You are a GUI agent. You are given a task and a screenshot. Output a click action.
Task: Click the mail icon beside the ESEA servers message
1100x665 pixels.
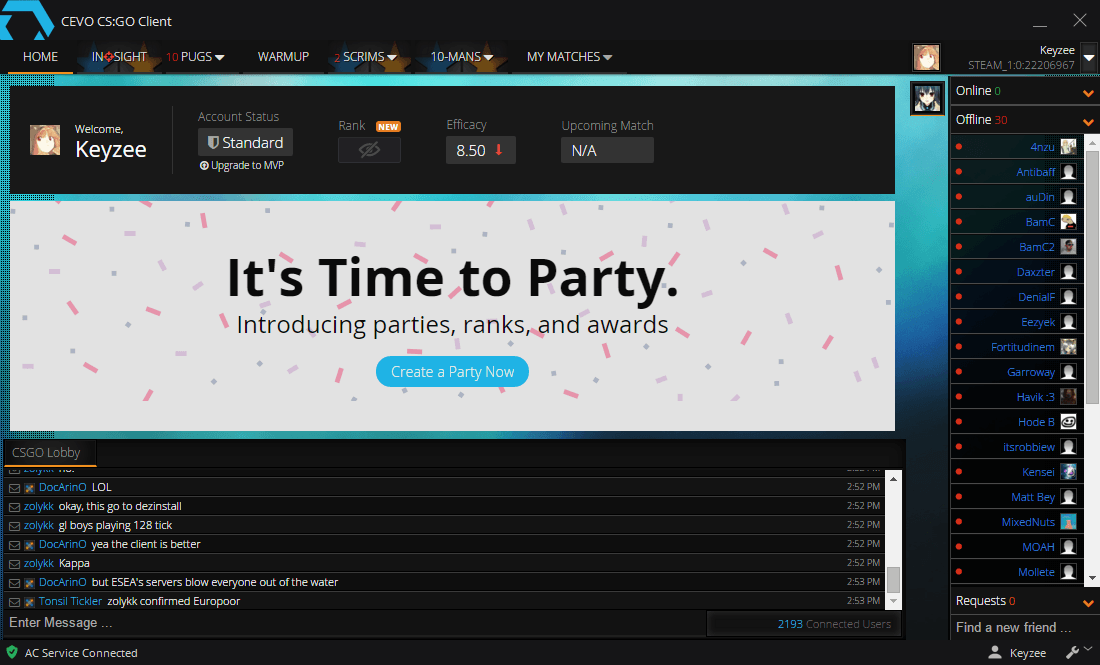point(14,583)
